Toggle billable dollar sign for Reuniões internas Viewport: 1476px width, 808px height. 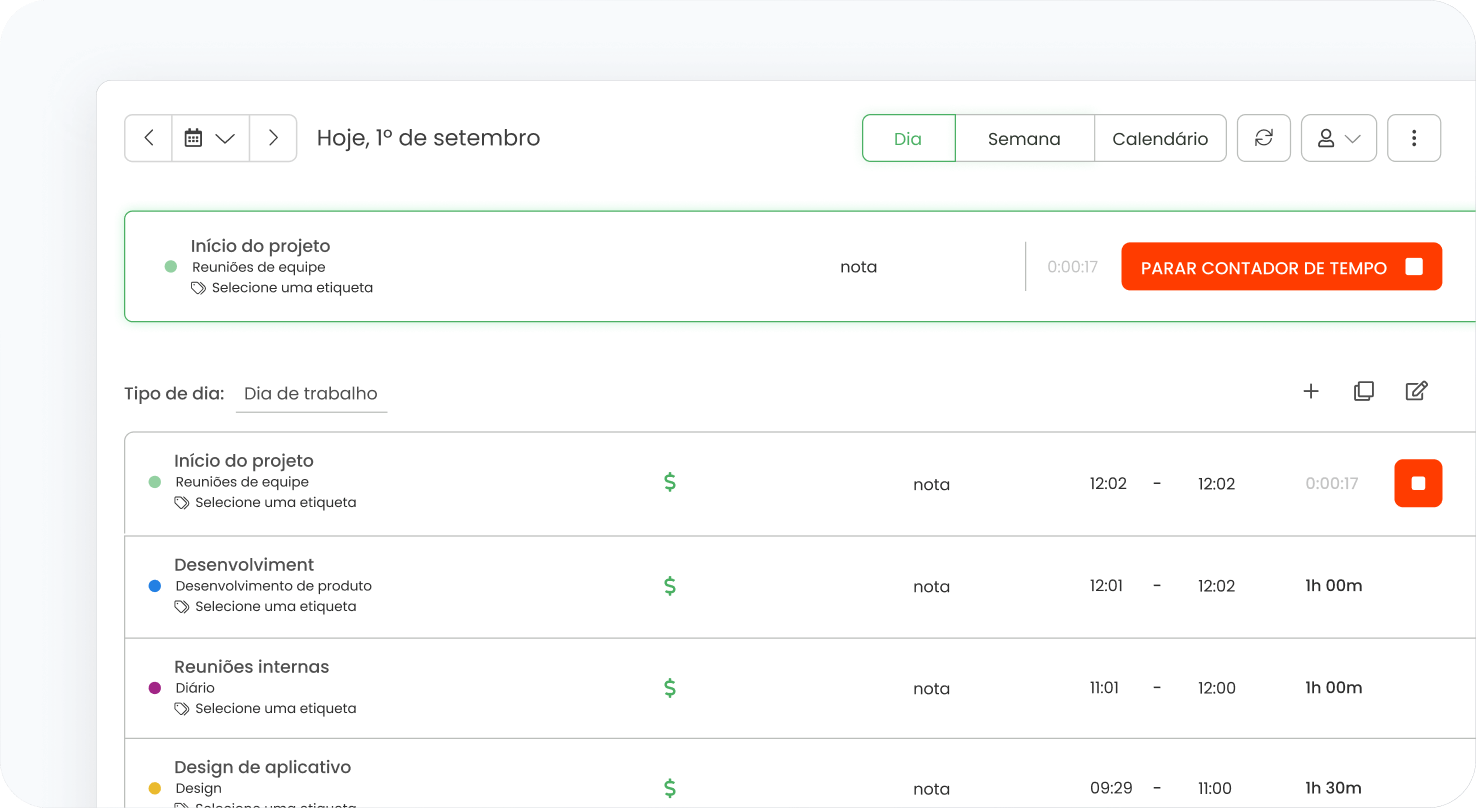670,688
